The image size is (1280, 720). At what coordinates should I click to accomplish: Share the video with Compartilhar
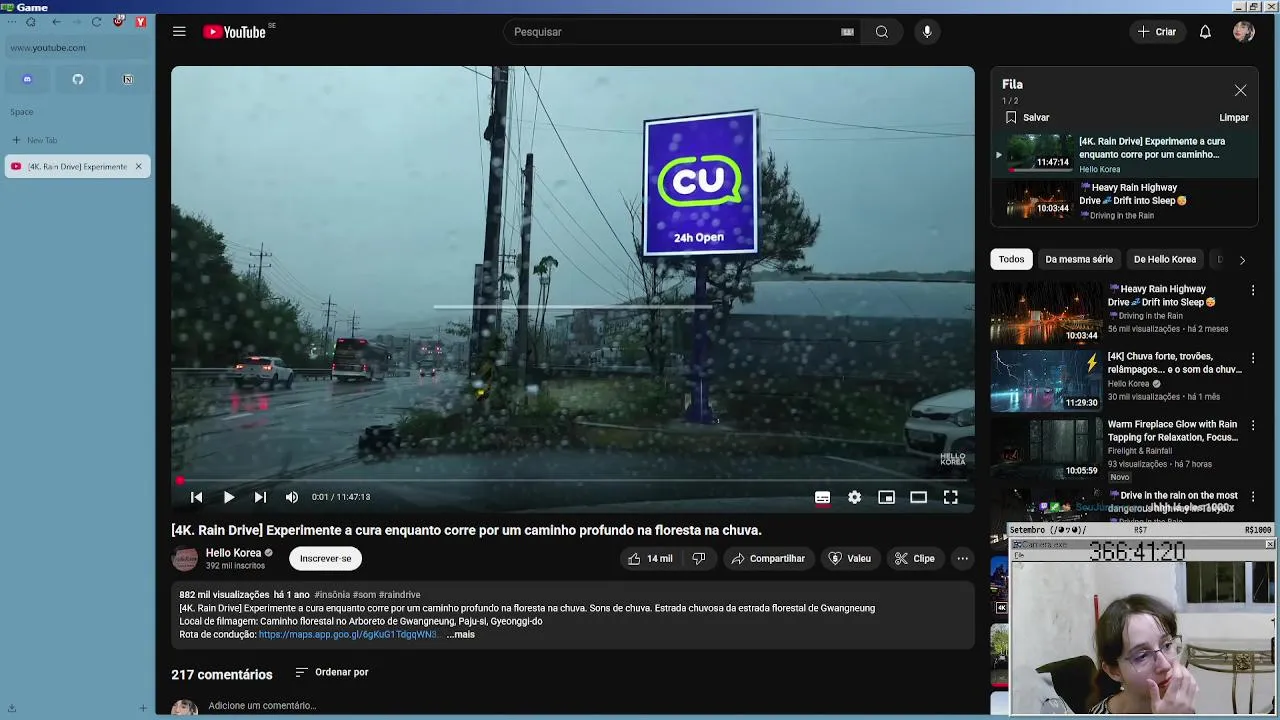click(768, 559)
